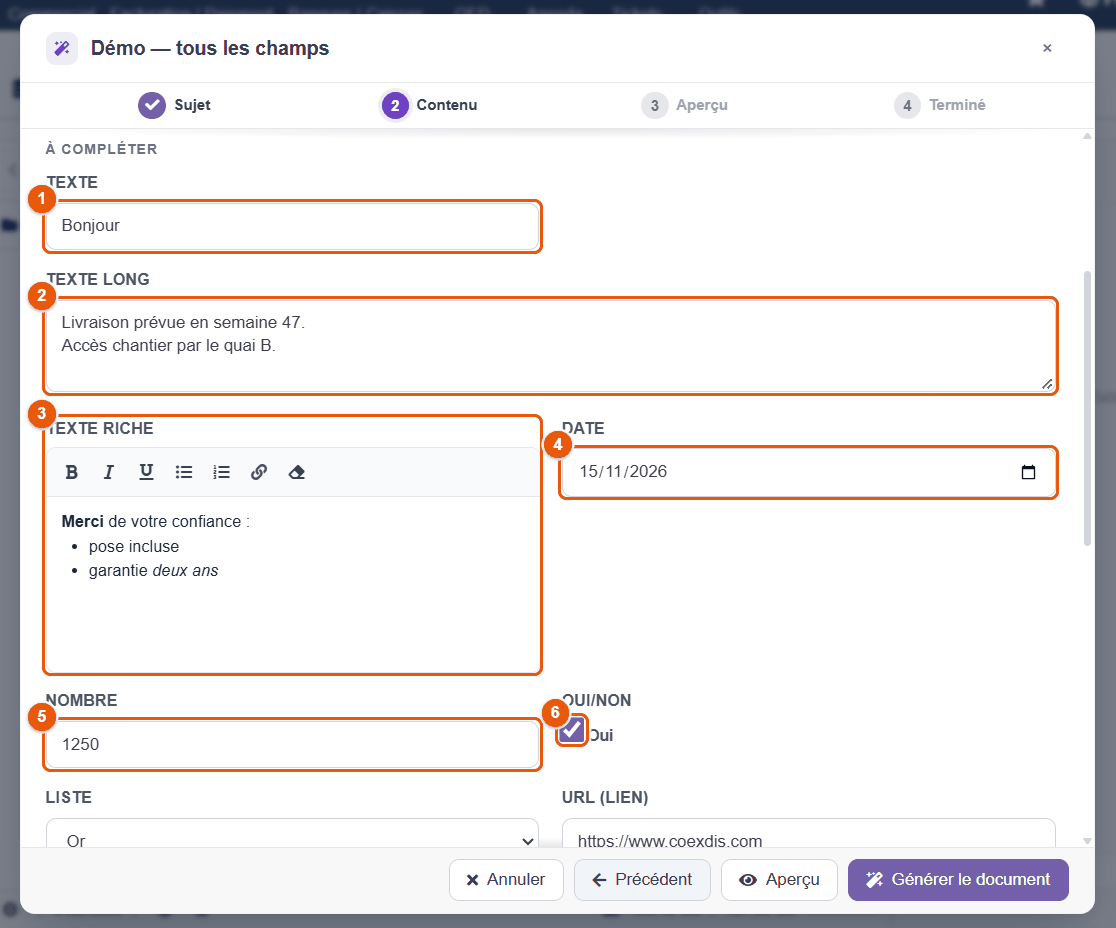Go back with the Précédent button
This screenshot has width=1116, height=928.
643,880
